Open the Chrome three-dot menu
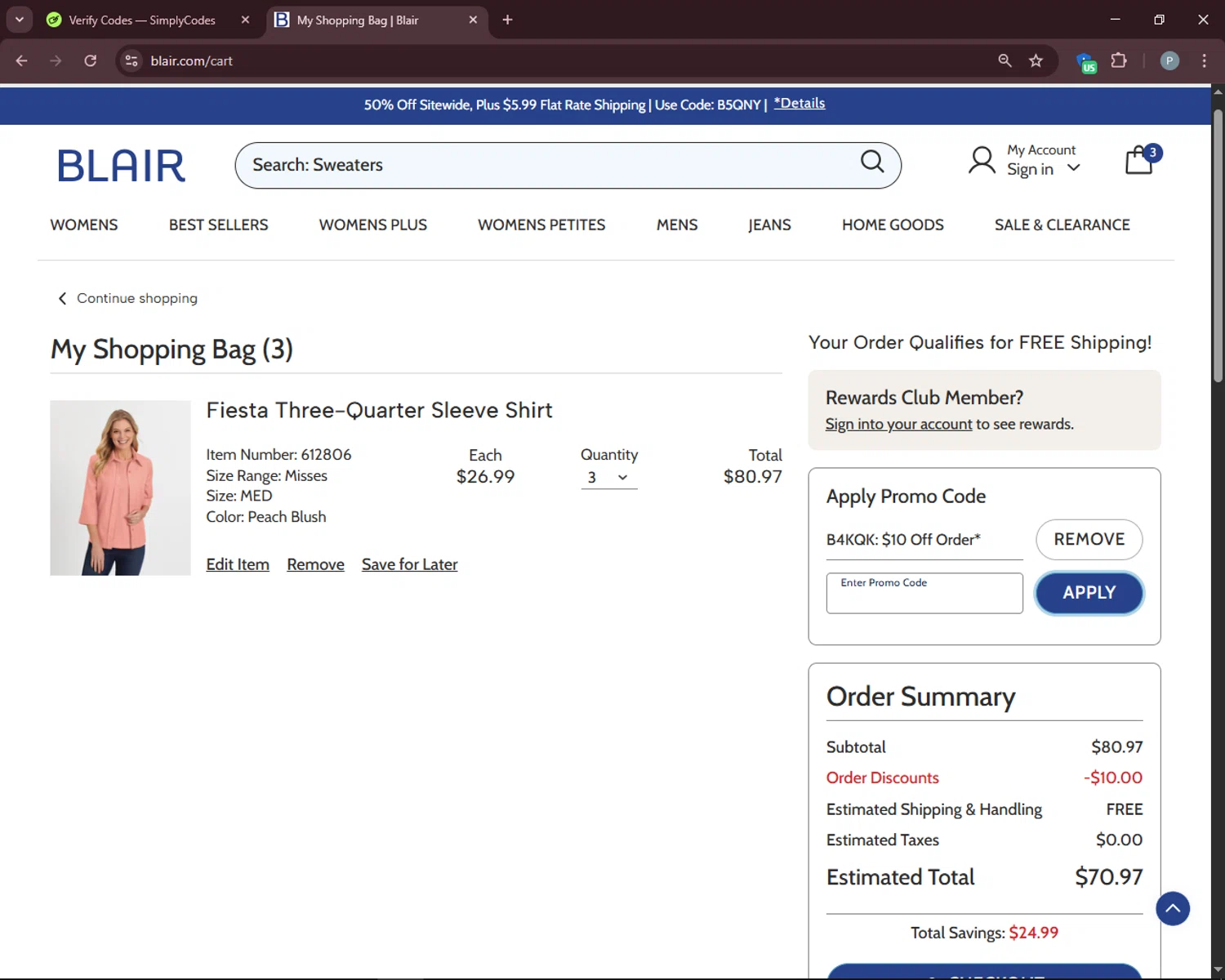The height and width of the screenshot is (980, 1225). click(x=1204, y=60)
